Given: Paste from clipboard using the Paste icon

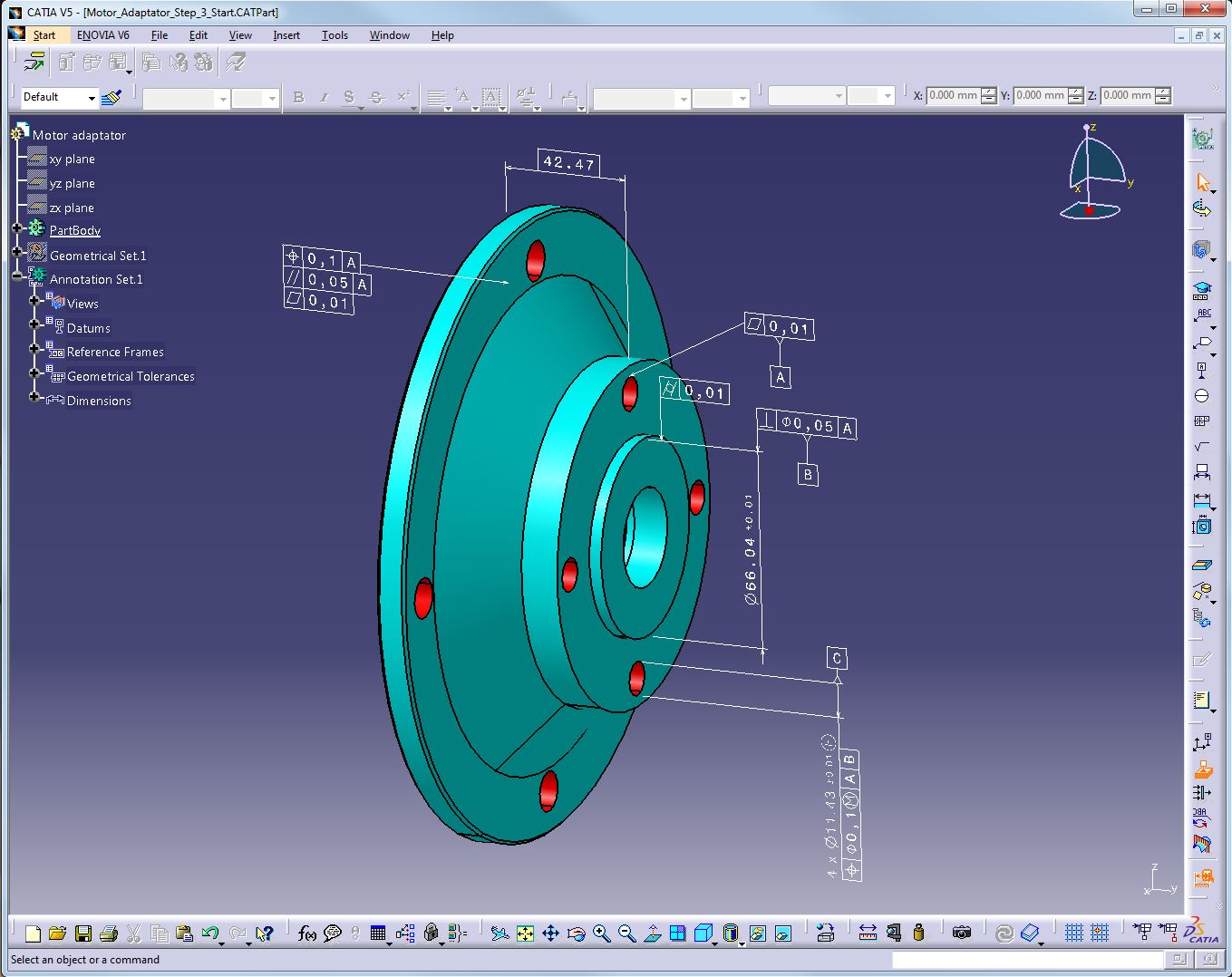Looking at the screenshot, I should [x=184, y=933].
